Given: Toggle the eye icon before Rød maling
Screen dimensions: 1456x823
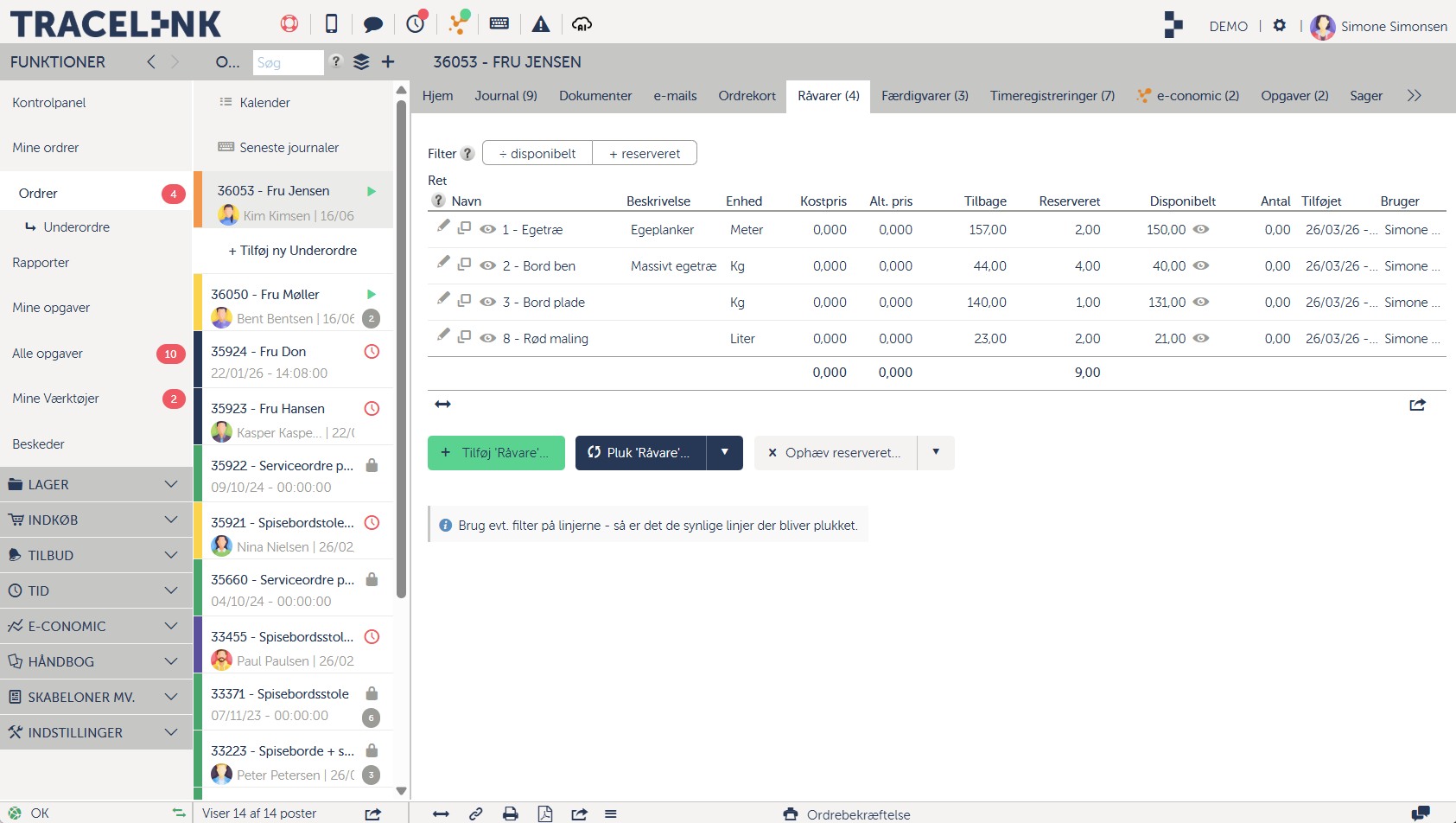Looking at the screenshot, I should pos(487,338).
